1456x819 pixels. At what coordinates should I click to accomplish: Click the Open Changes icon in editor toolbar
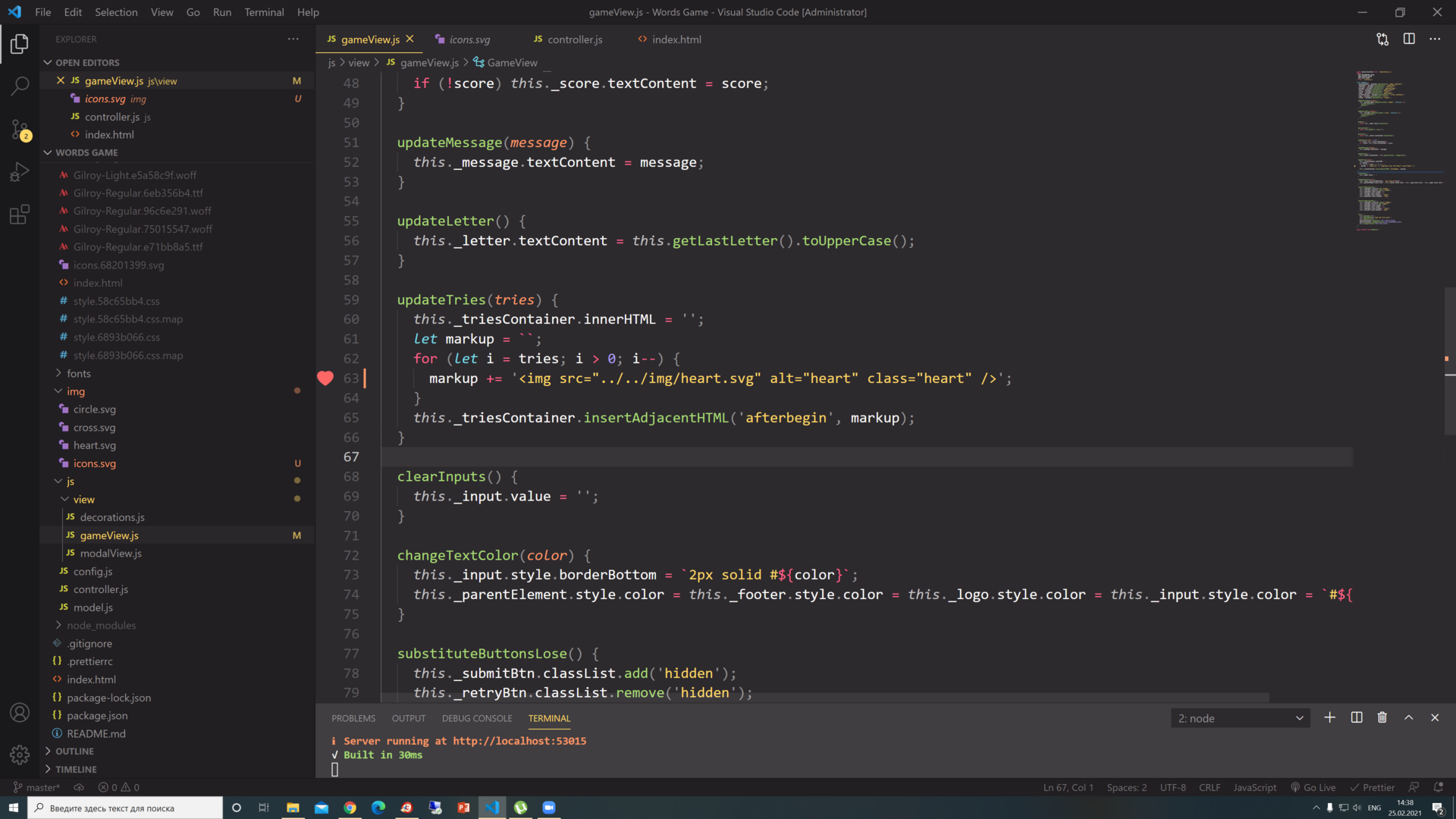tap(1382, 39)
